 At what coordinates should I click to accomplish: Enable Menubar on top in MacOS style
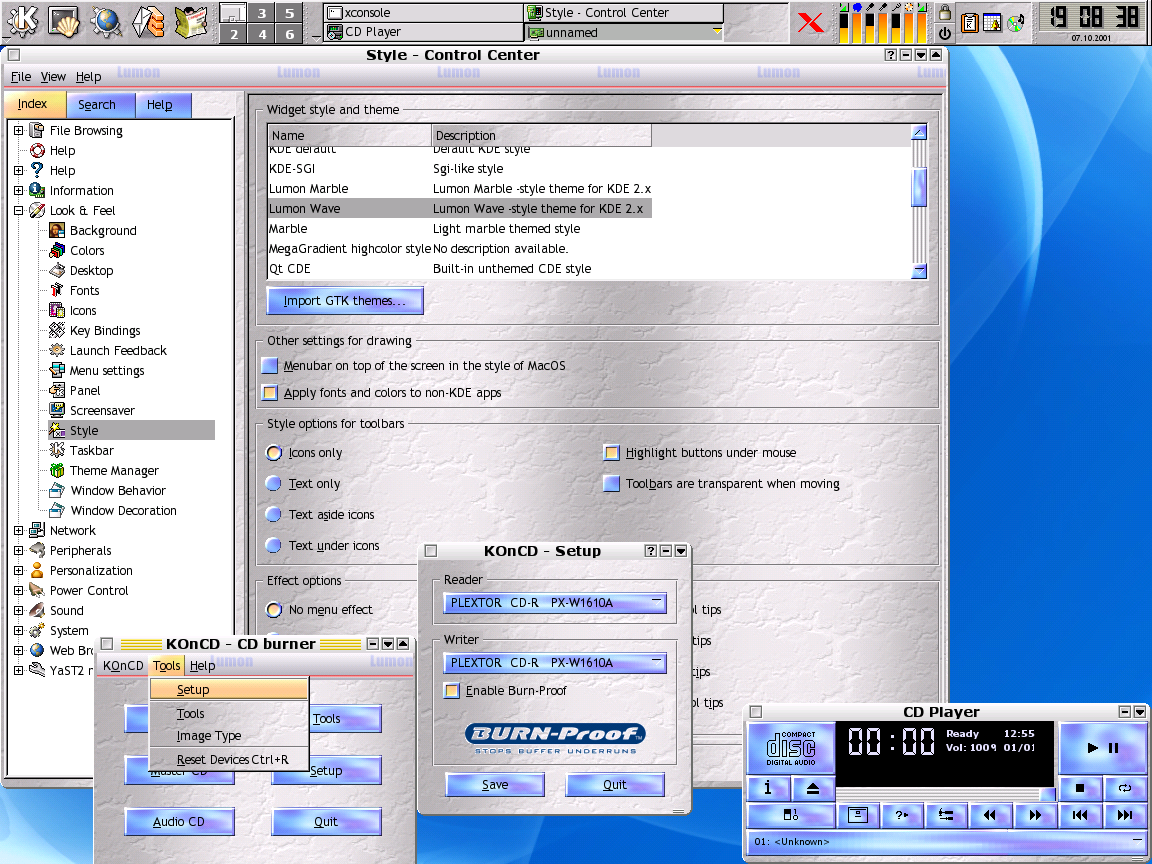pyautogui.click(x=270, y=365)
